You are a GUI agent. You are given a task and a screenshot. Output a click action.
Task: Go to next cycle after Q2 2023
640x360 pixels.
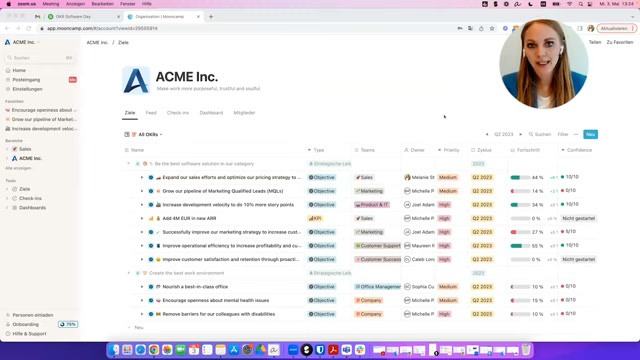520,134
